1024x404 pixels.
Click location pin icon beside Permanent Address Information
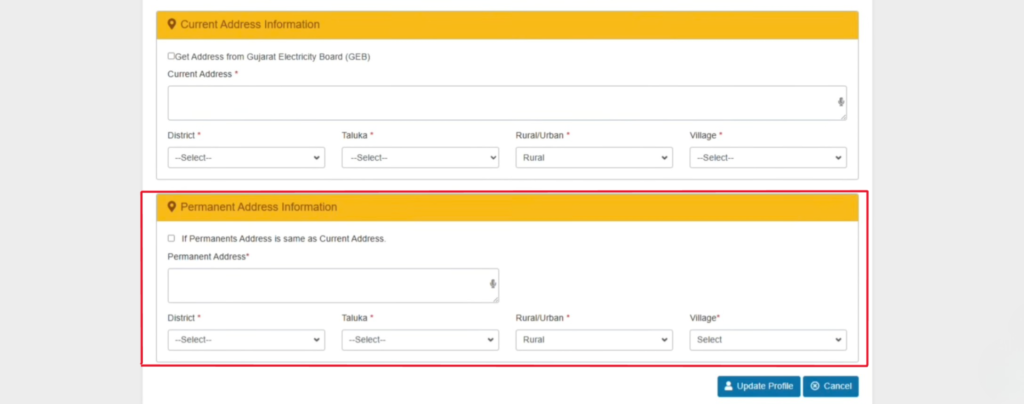tap(172, 207)
